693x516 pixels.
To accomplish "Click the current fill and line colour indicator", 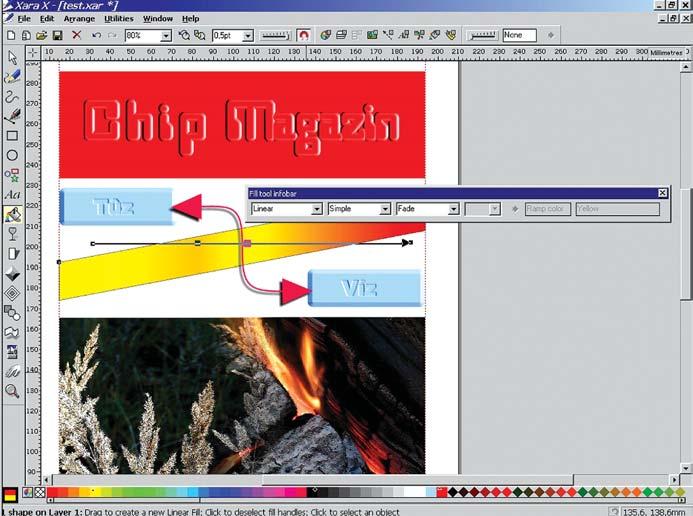I will pos(10,495).
